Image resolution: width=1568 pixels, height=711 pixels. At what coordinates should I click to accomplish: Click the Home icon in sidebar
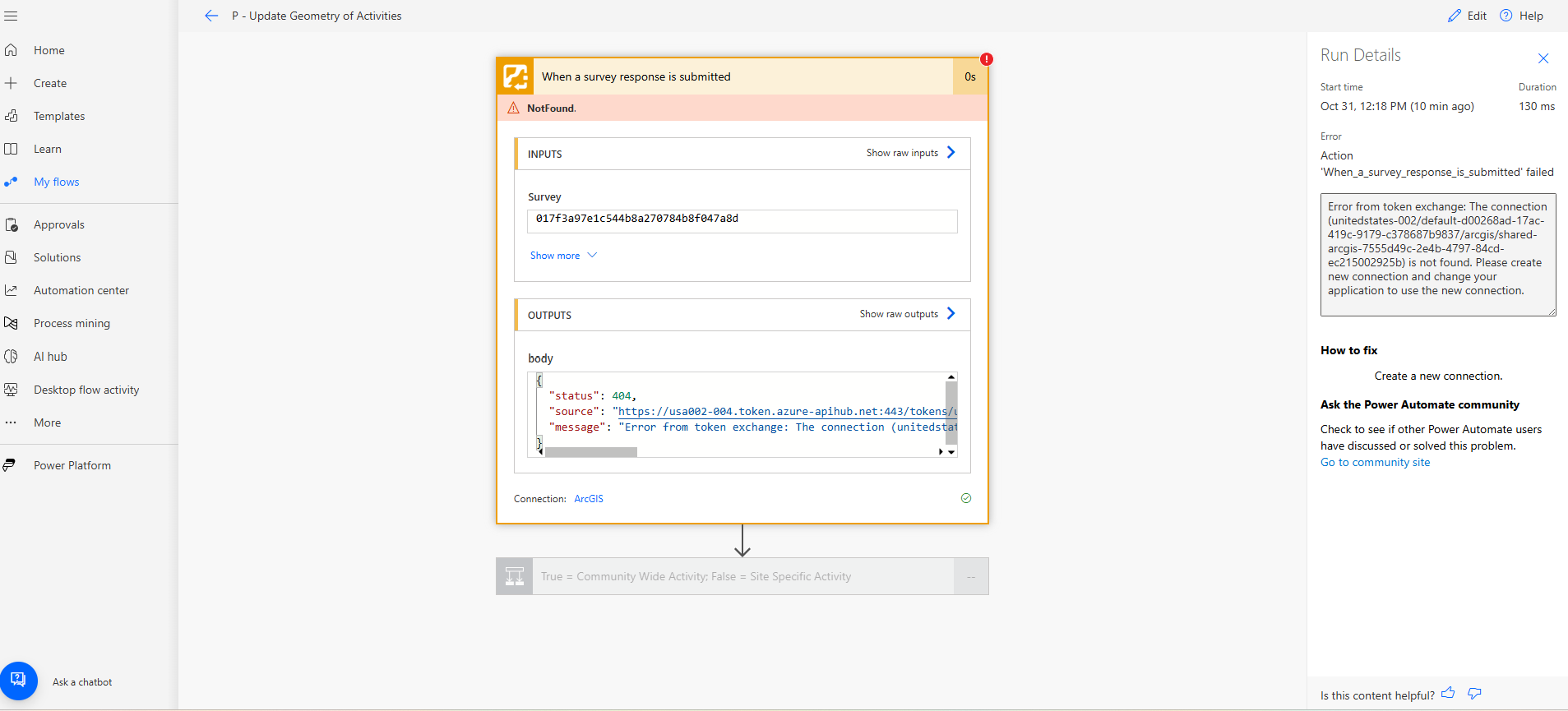pyautogui.click(x=11, y=50)
